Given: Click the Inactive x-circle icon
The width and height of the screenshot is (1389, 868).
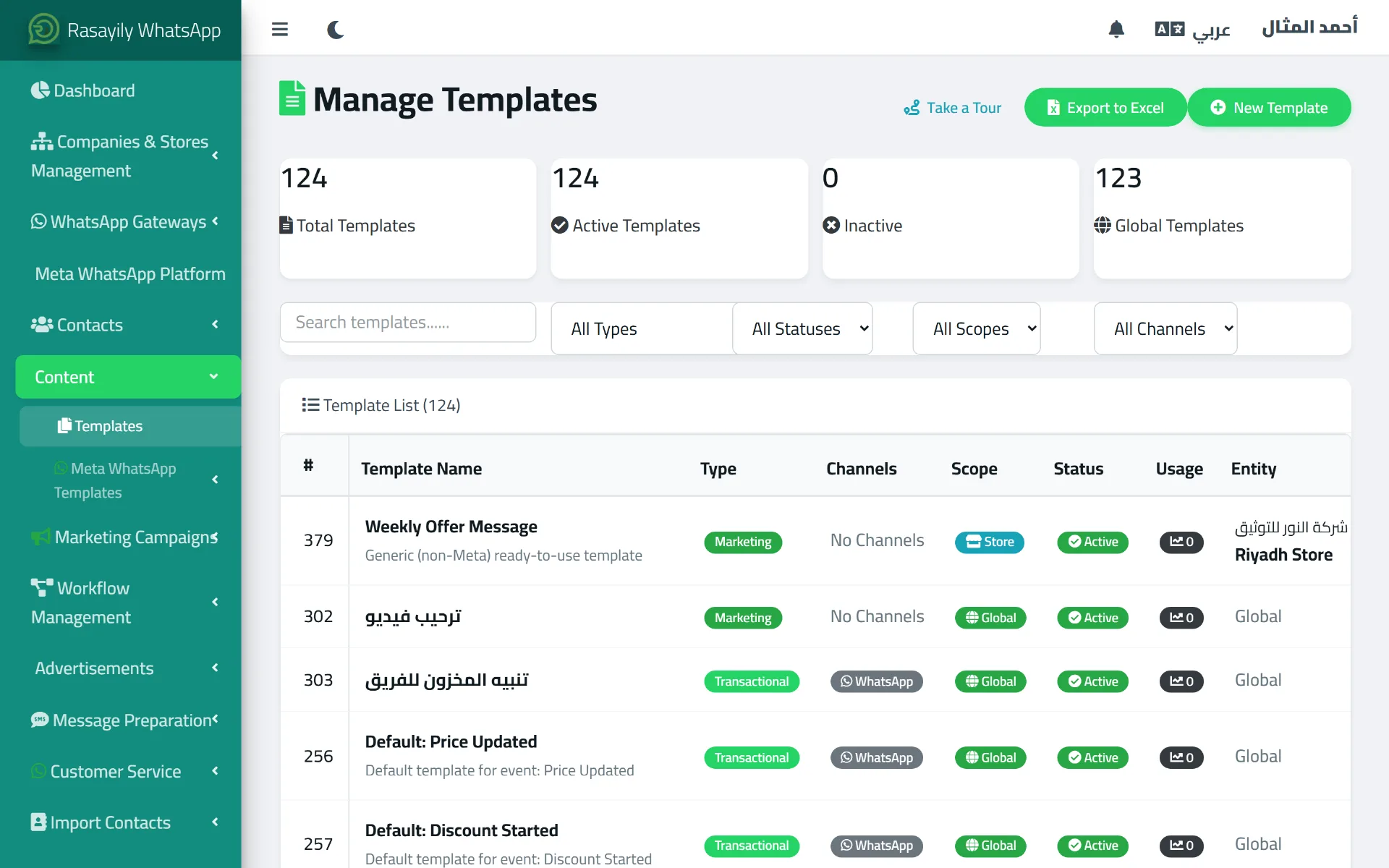Looking at the screenshot, I should (x=831, y=225).
